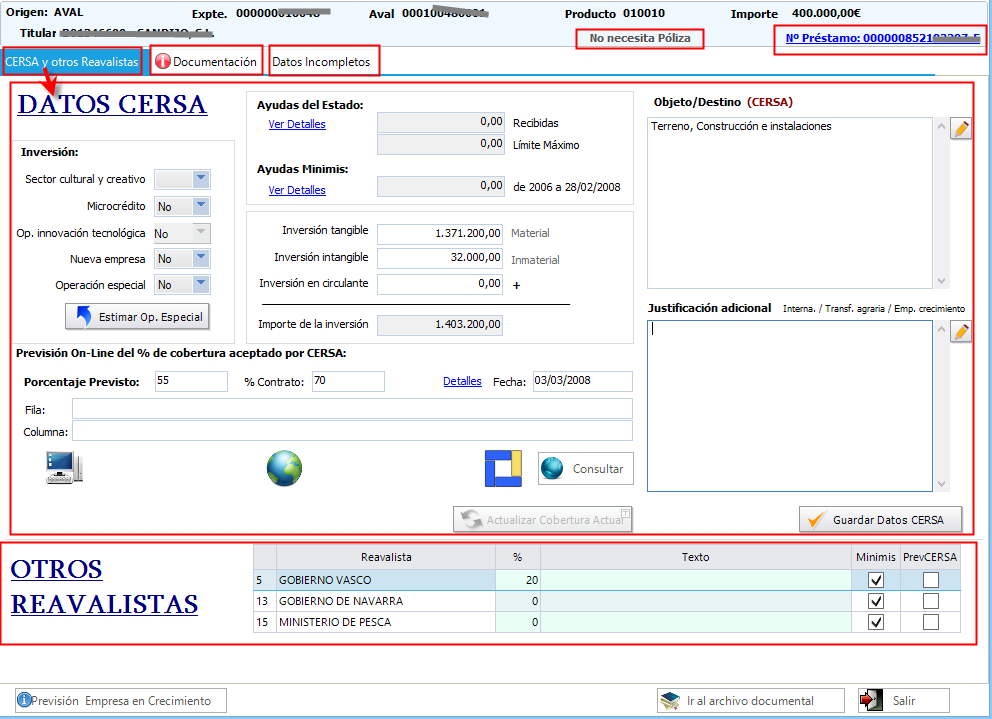Click the blue and yellow square logo icon

click(503, 468)
